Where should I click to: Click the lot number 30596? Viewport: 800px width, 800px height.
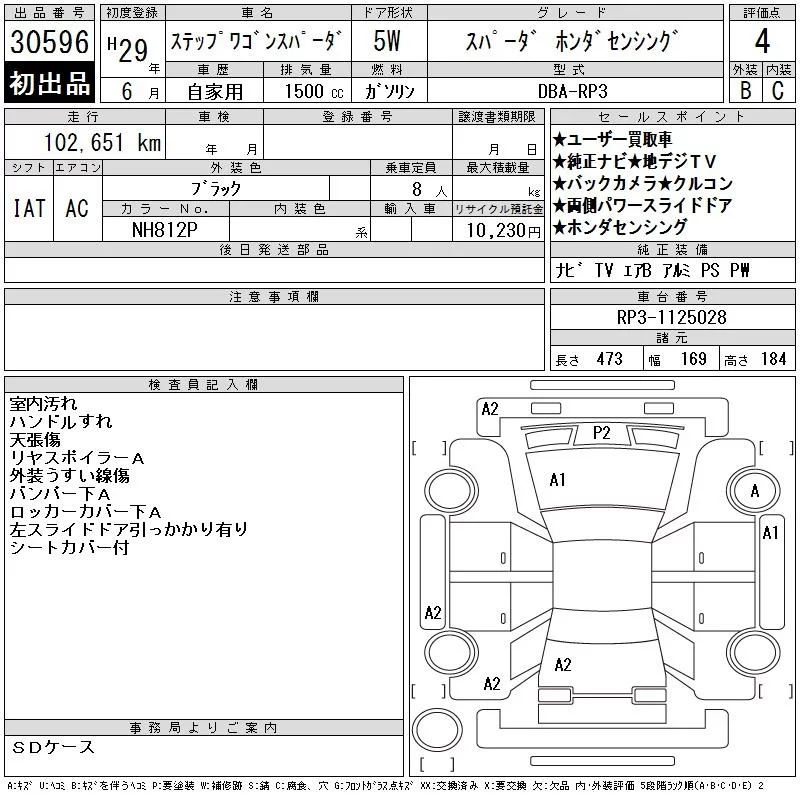click(x=49, y=42)
